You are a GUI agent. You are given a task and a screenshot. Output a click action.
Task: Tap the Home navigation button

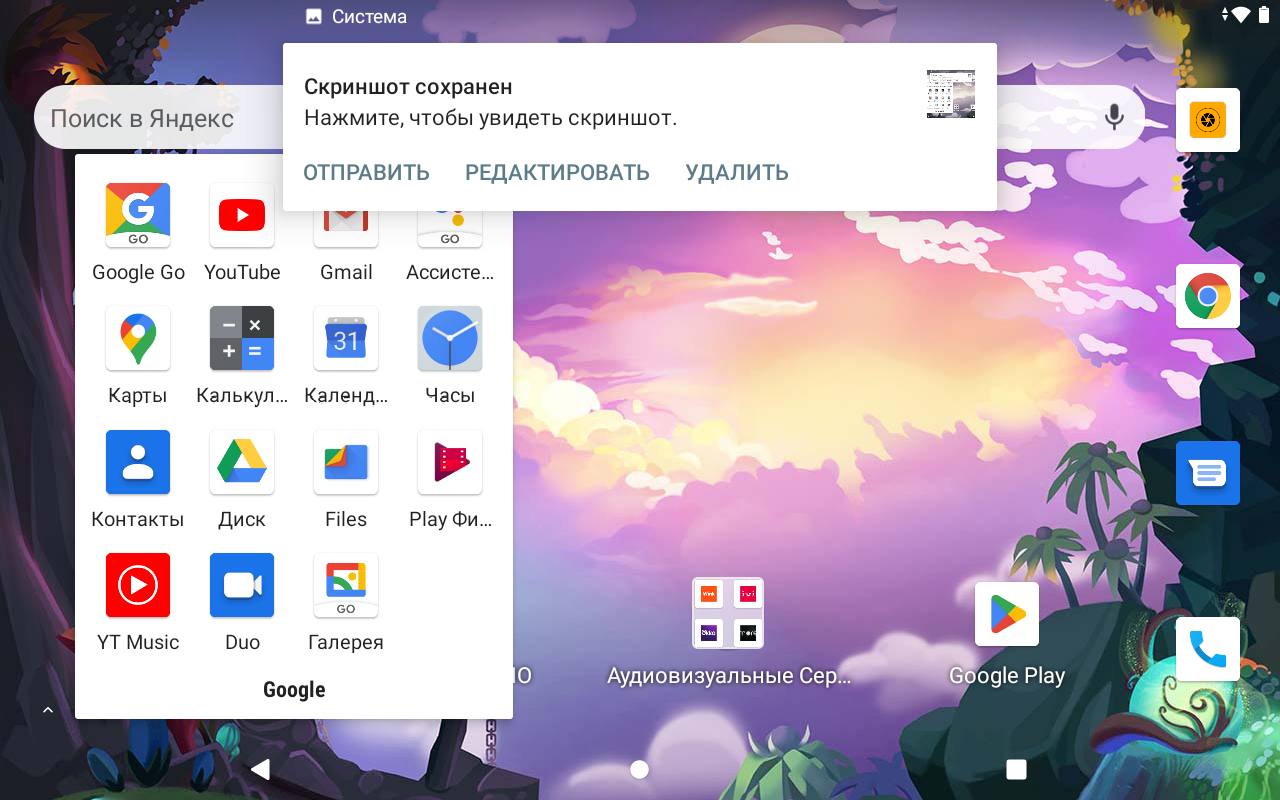(x=640, y=769)
